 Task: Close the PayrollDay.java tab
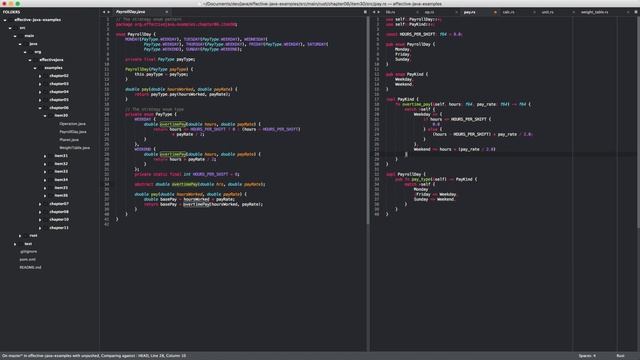[x=167, y=12]
